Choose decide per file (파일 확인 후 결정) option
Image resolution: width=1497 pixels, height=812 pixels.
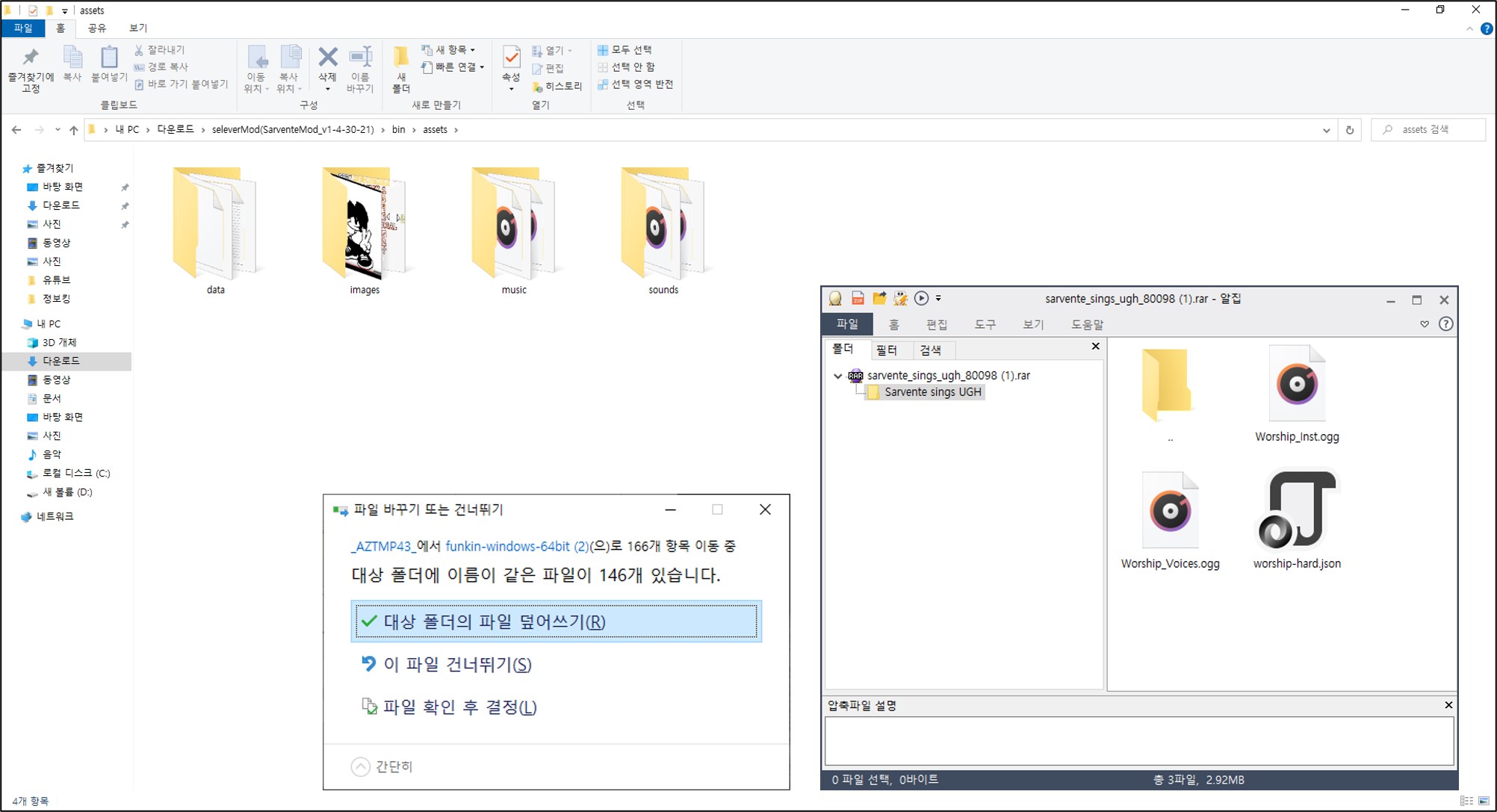pyautogui.click(x=459, y=707)
